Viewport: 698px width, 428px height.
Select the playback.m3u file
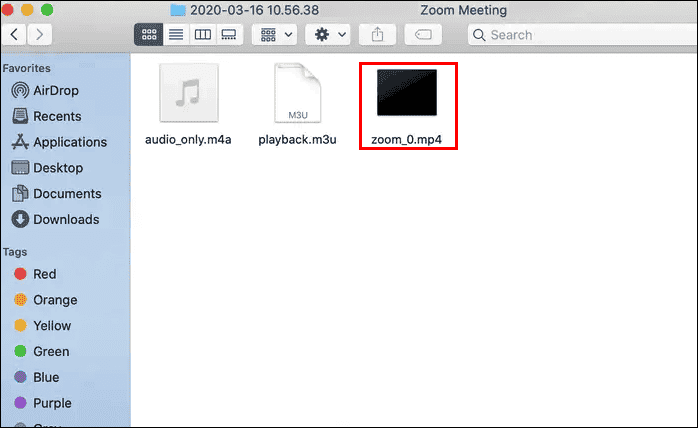click(x=297, y=105)
